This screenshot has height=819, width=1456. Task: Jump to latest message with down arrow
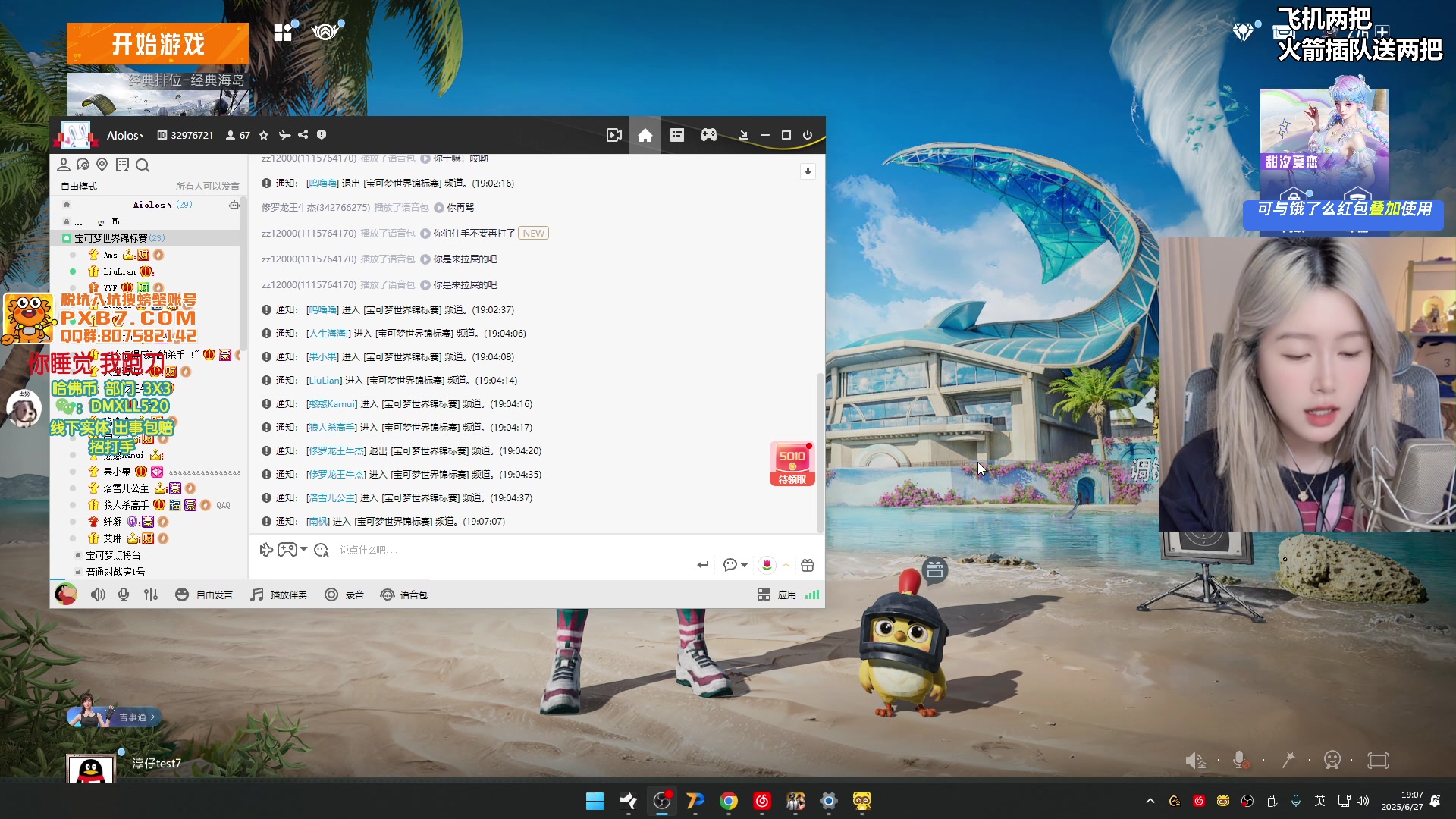[x=808, y=171]
